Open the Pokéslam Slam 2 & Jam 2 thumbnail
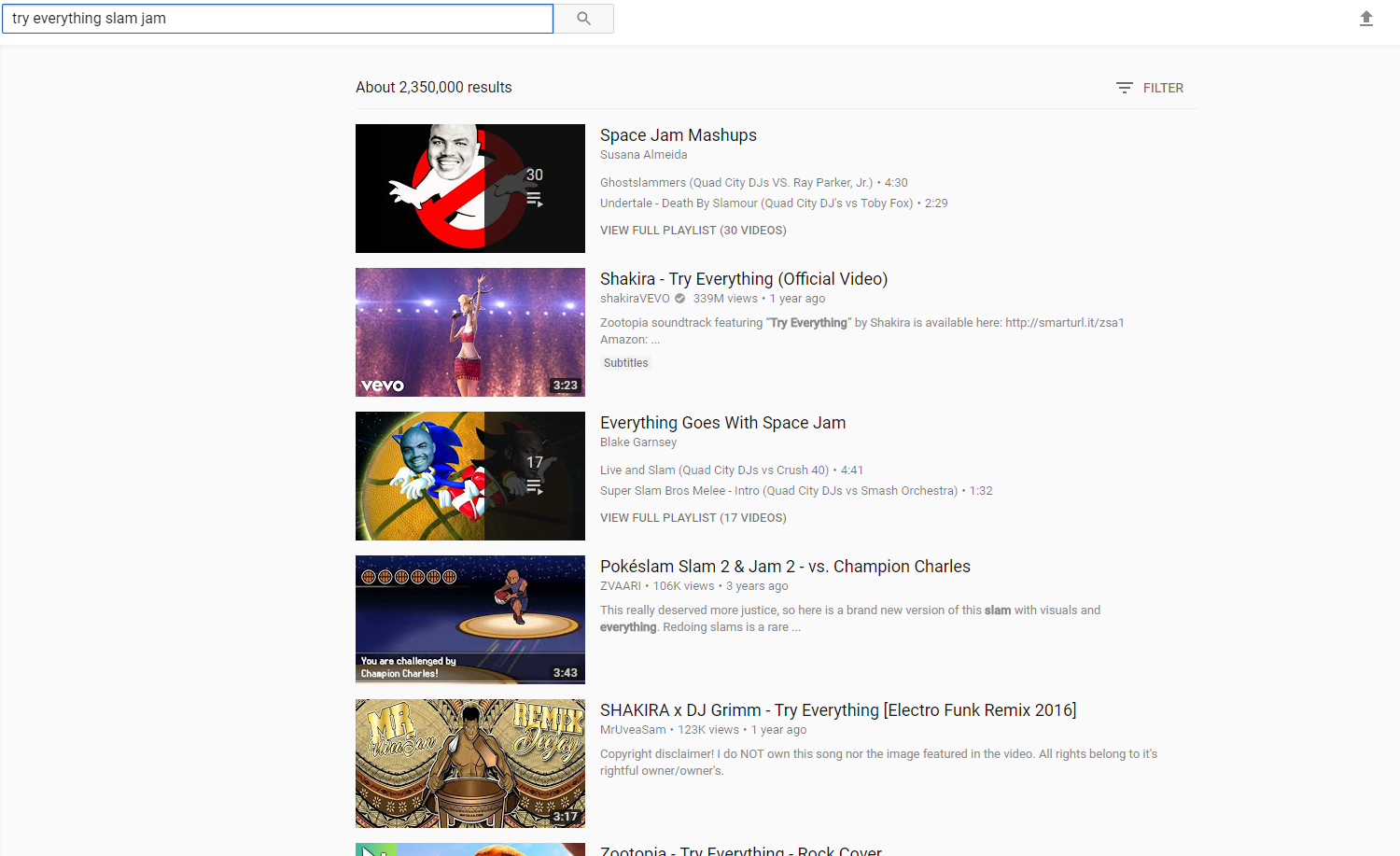 tap(469, 620)
